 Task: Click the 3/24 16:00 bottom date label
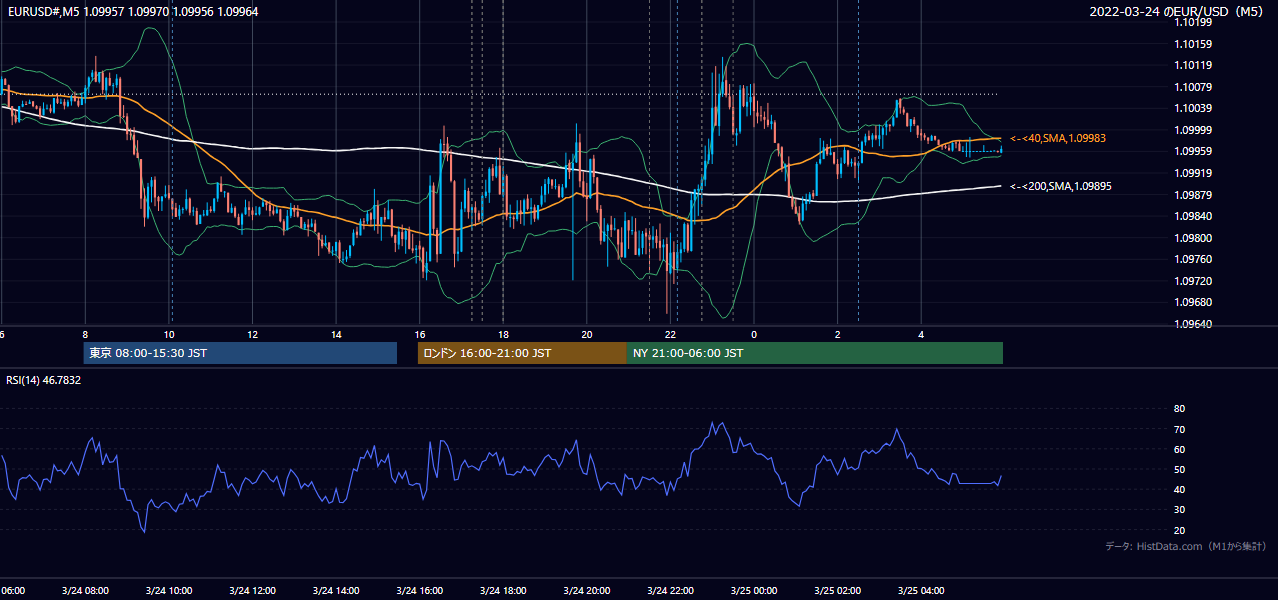click(420, 591)
